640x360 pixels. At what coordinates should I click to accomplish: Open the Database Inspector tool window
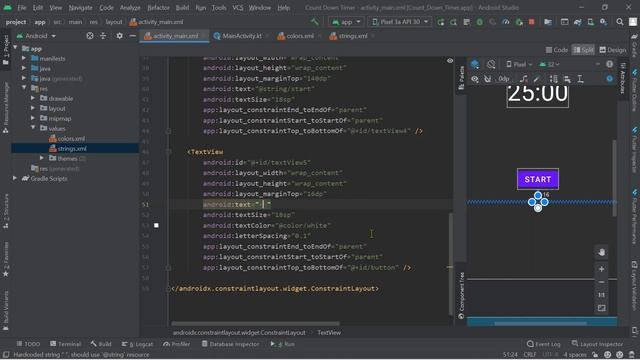click(231, 344)
